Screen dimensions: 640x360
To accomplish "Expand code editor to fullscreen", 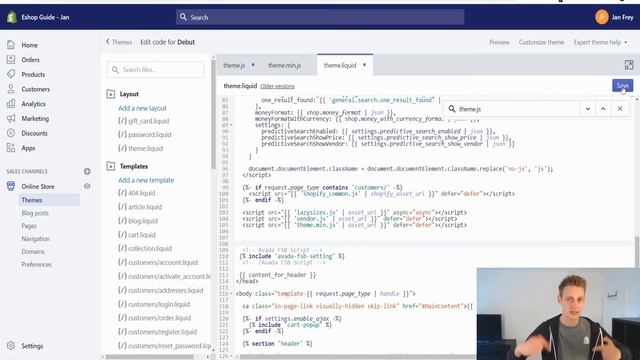I will point(629,64).
